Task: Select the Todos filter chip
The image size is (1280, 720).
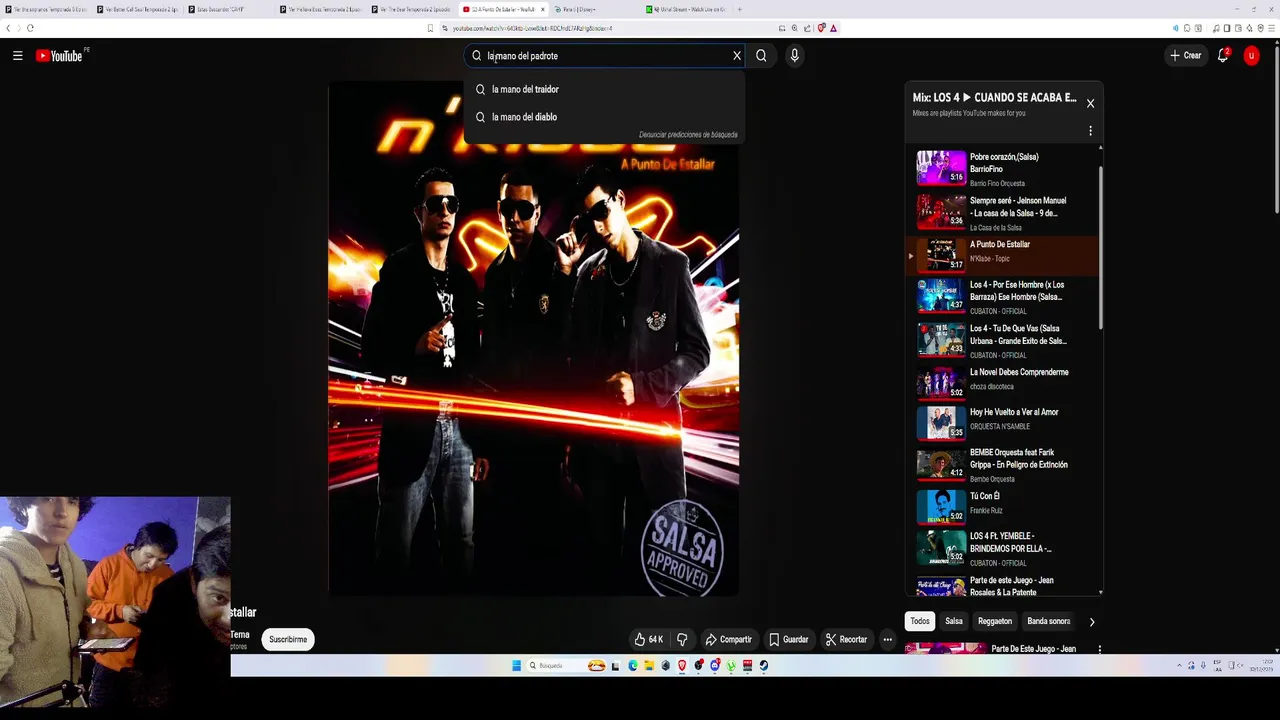Action: pos(920,621)
